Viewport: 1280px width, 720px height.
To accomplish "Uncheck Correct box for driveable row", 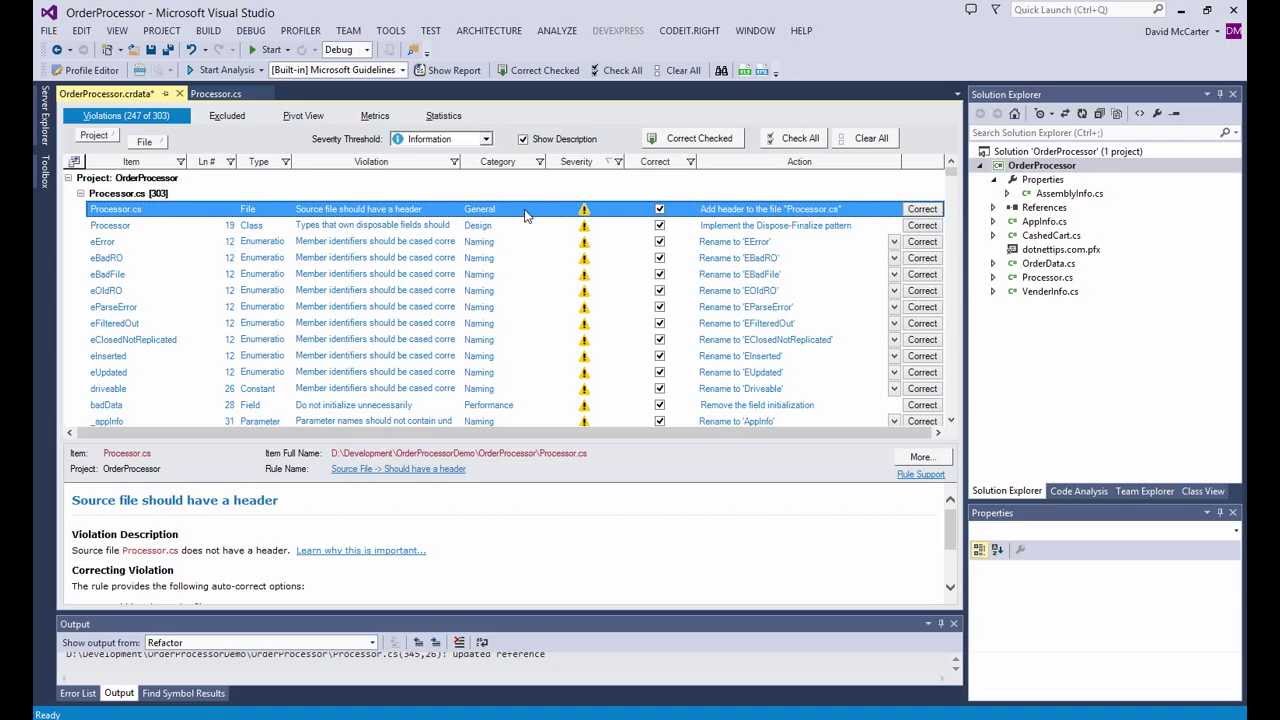I will tap(659, 389).
